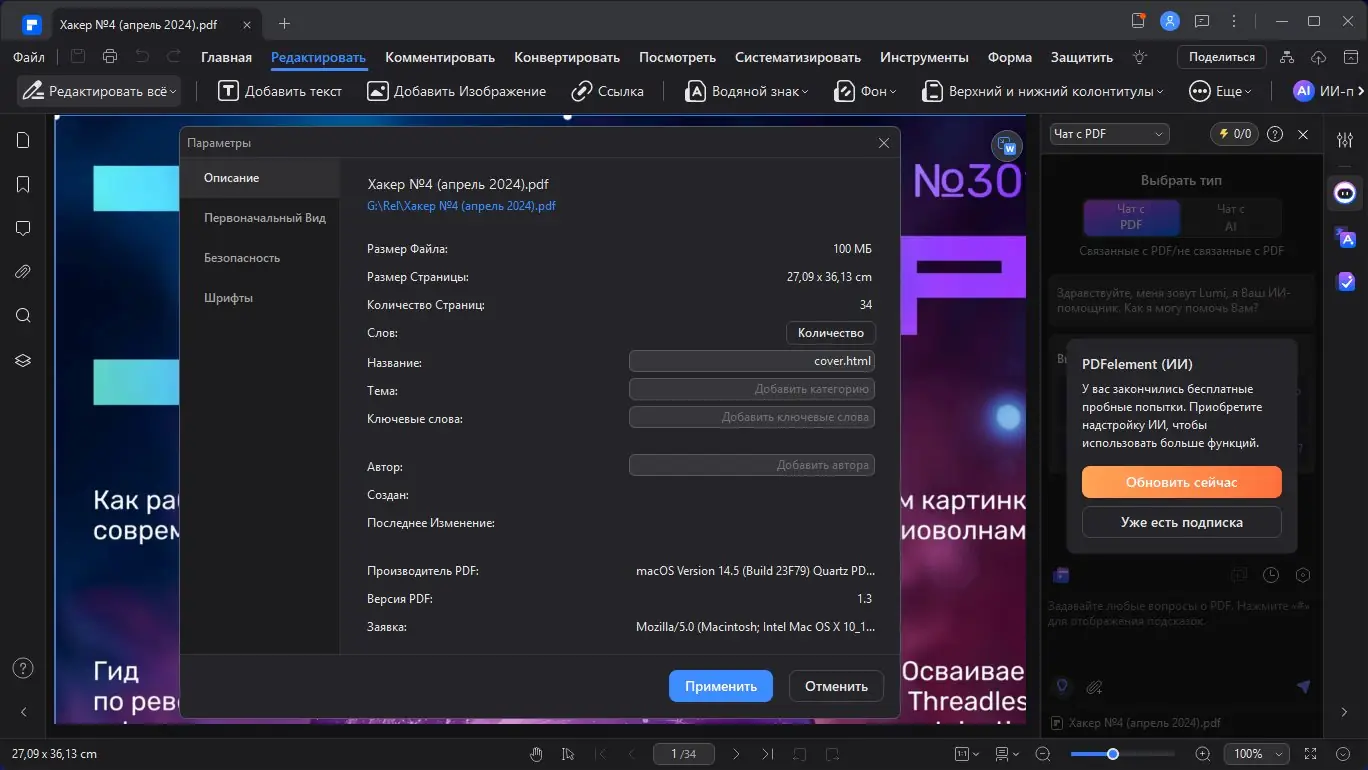Open the file path link G:\Rel\Хакер №4
Screen dimensions: 1368x770
pos(461,206)
